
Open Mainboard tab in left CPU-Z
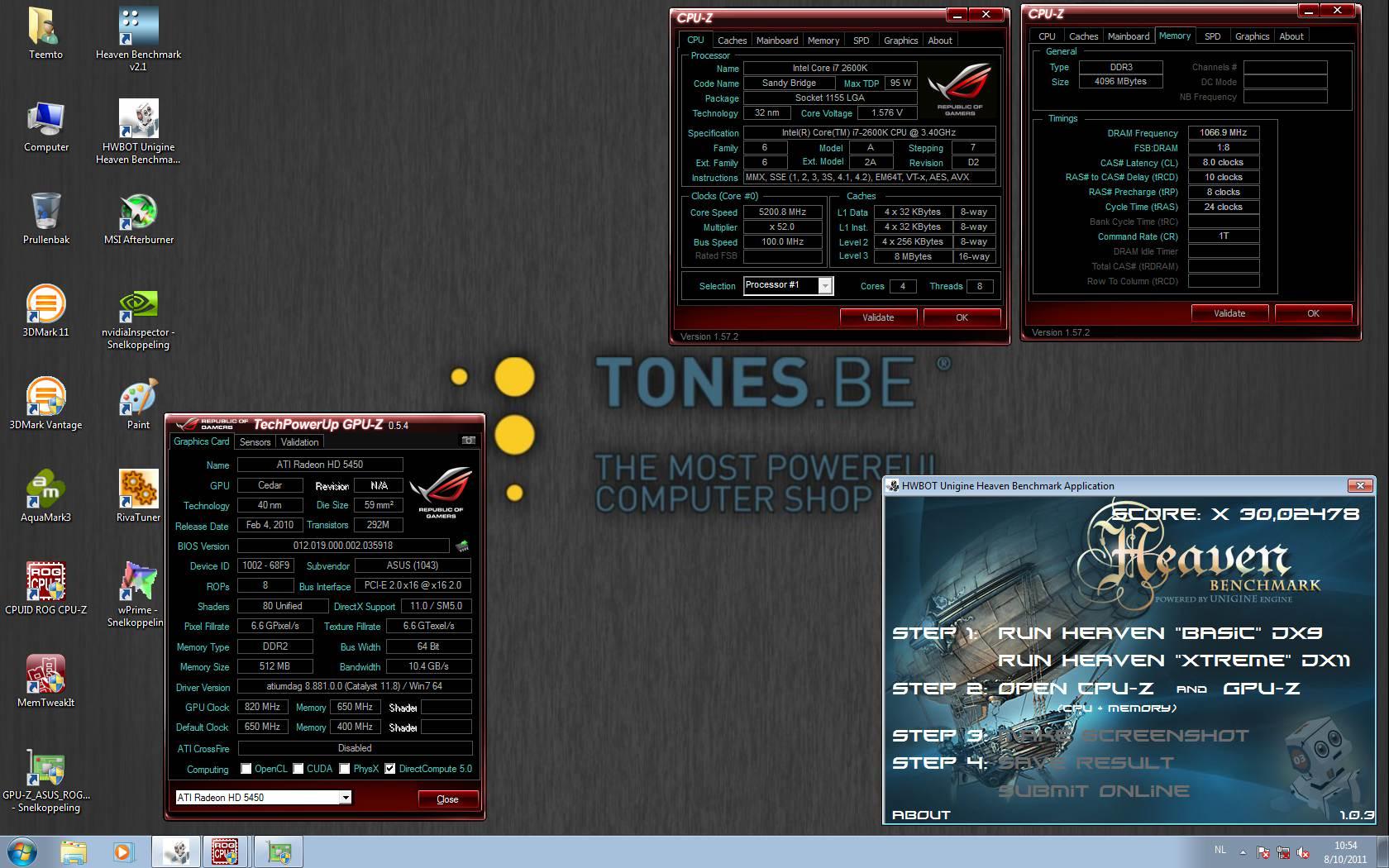pyautogui.click(x=777, y=41)
